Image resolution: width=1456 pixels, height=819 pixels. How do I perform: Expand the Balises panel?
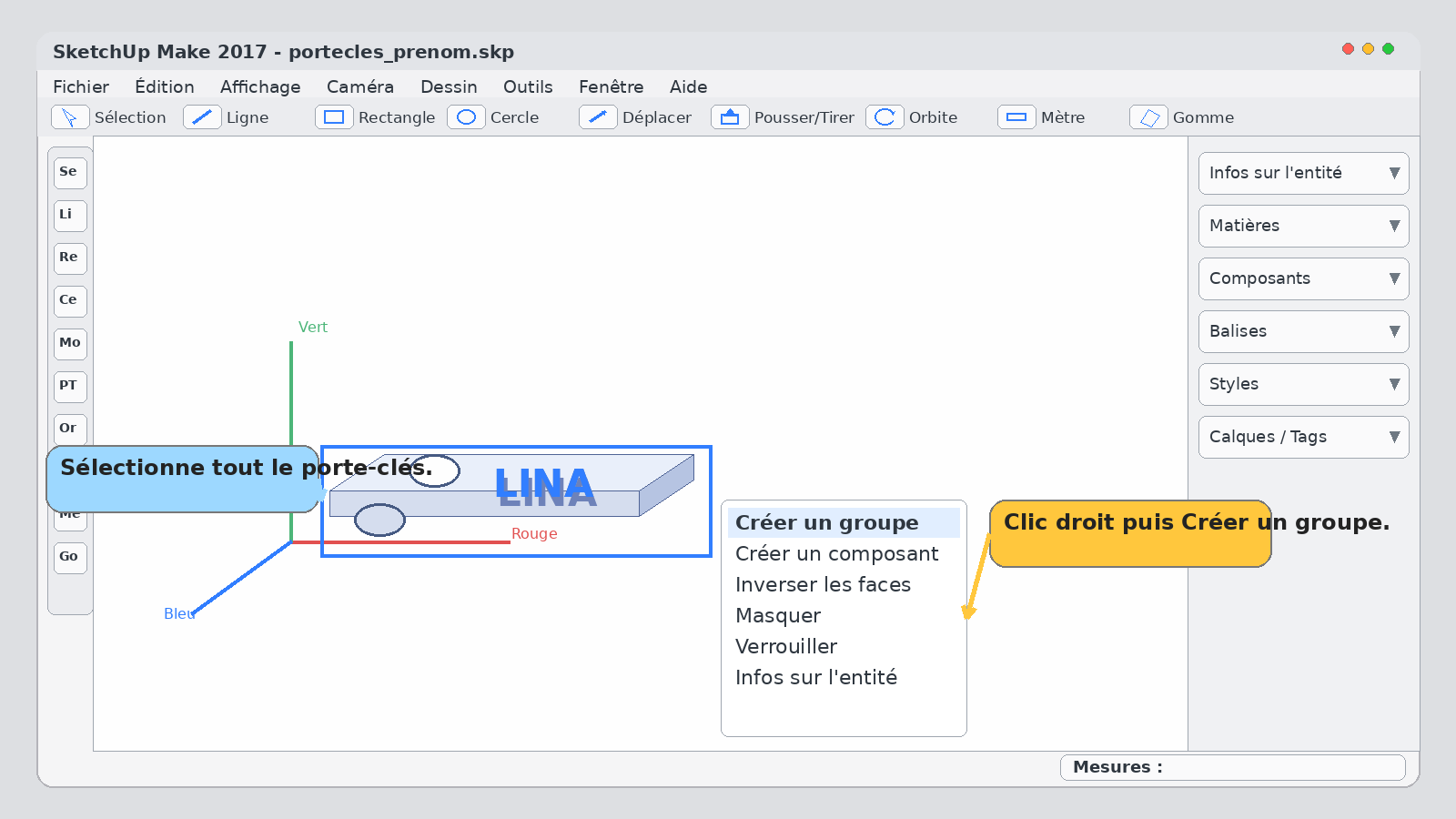click(1303, 331)
